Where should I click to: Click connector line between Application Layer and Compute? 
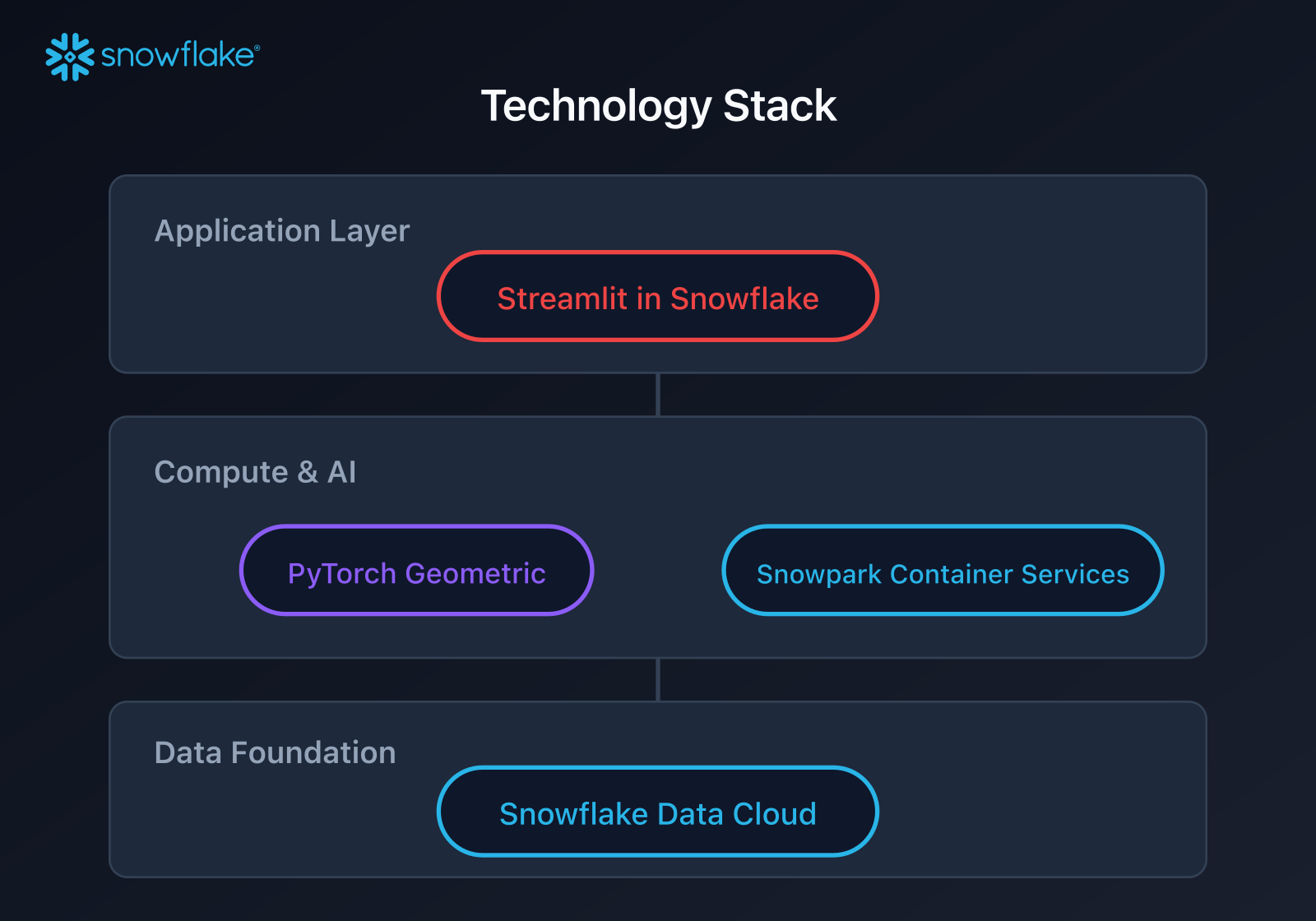(x=658, y=395)
